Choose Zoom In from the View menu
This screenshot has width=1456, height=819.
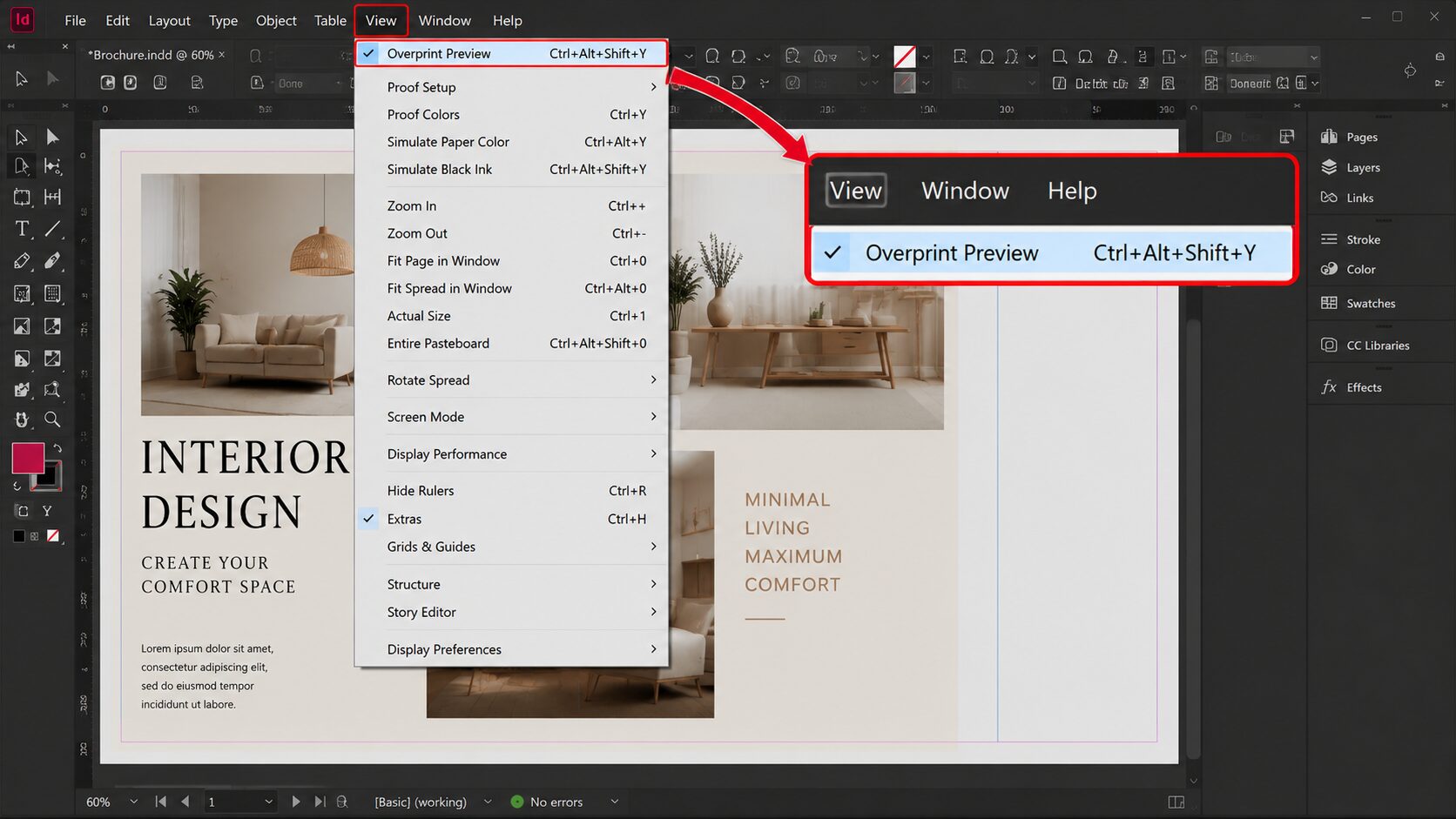pos(512,206)
